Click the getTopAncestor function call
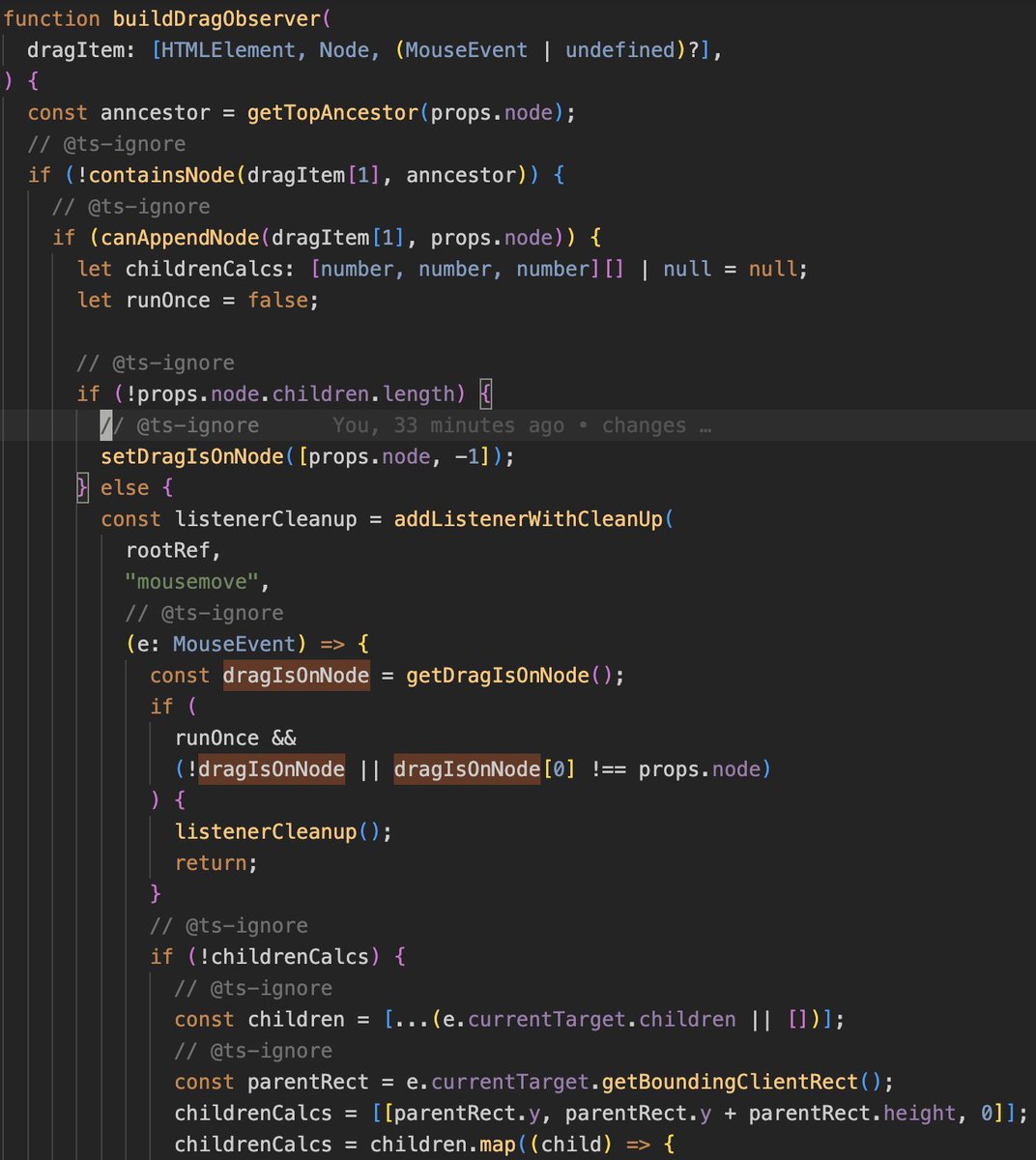Image resolution: width=1036 pixels, height=1160 pixels. point(332,112)
